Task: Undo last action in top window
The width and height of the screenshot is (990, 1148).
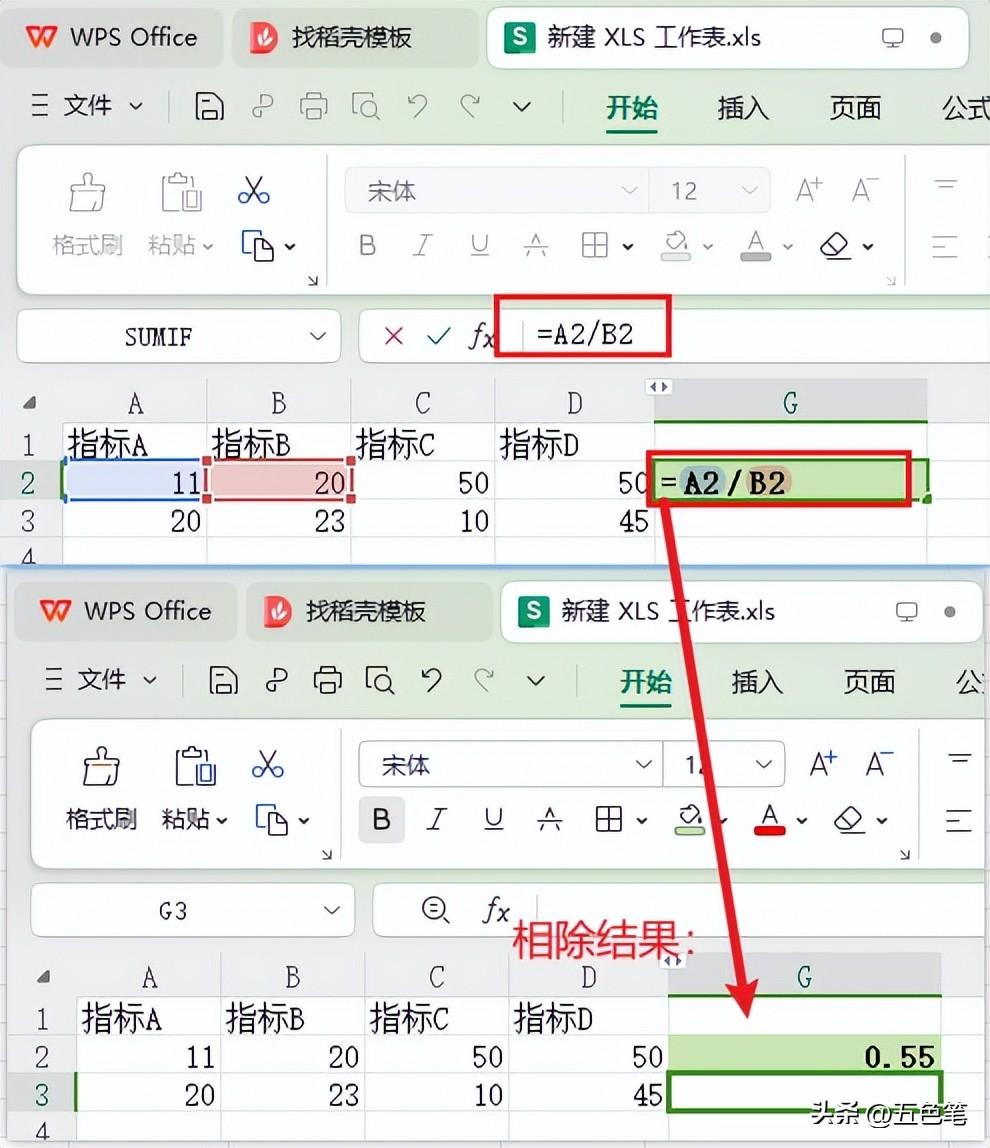Action: 418,107
